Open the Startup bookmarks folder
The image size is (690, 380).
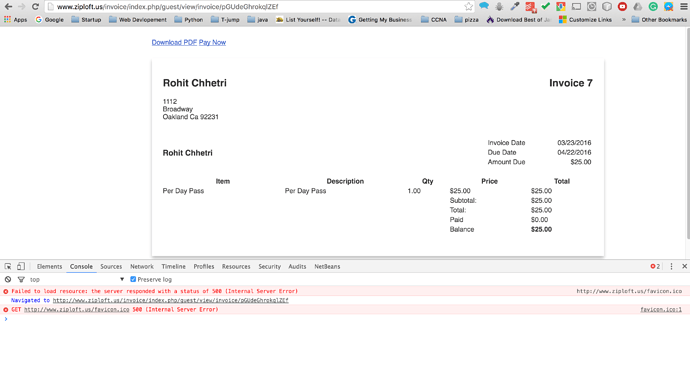tap(86, 20)
